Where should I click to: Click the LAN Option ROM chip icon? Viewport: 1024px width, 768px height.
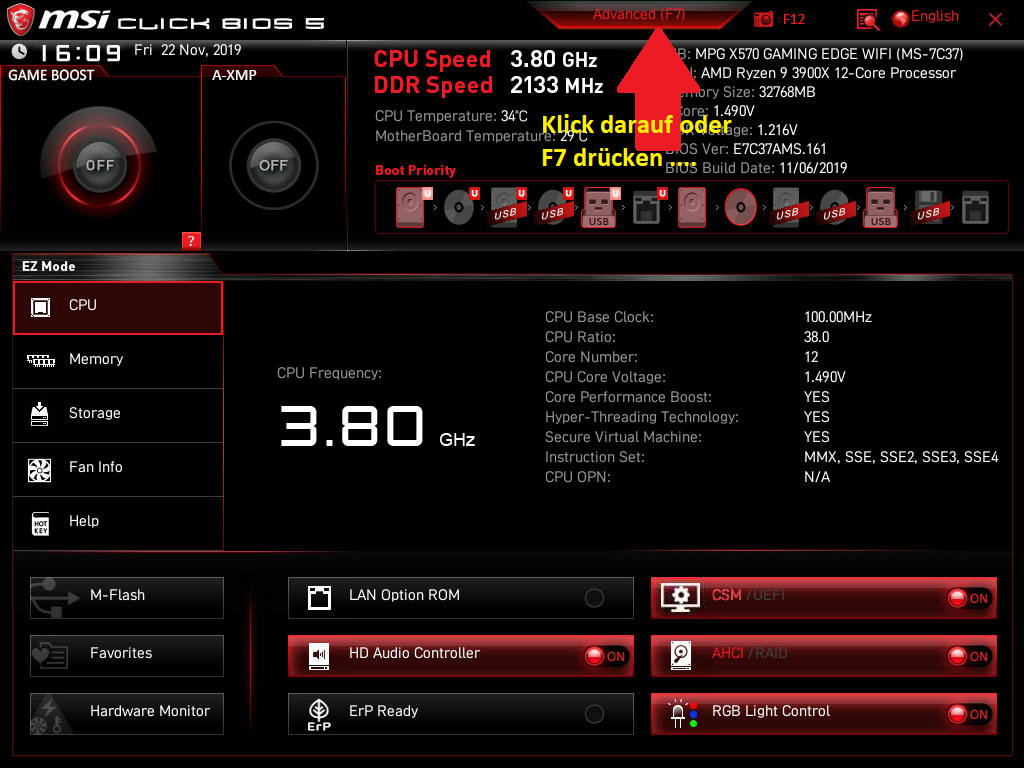point(319,597)
